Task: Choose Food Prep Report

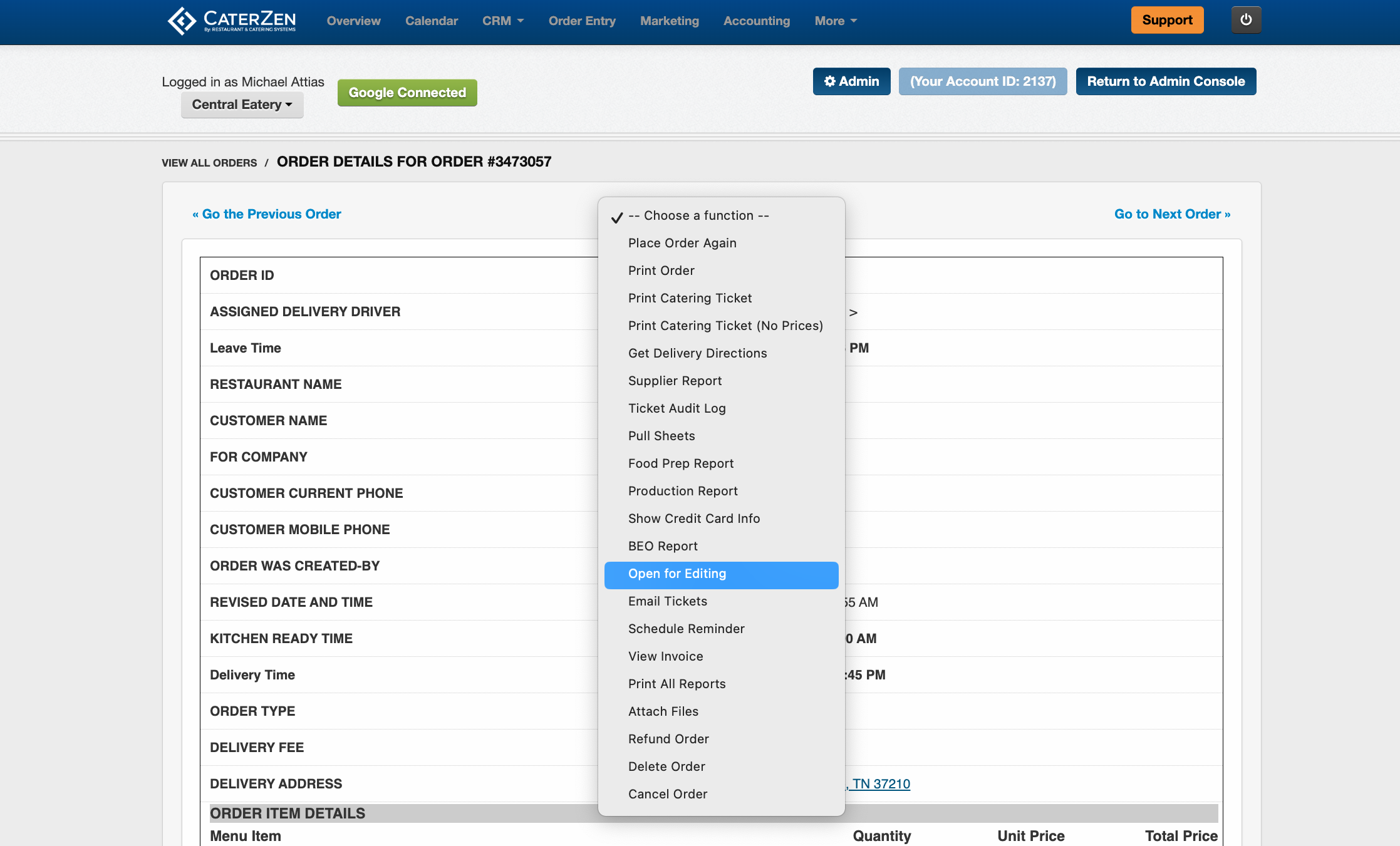Action: 721,463
